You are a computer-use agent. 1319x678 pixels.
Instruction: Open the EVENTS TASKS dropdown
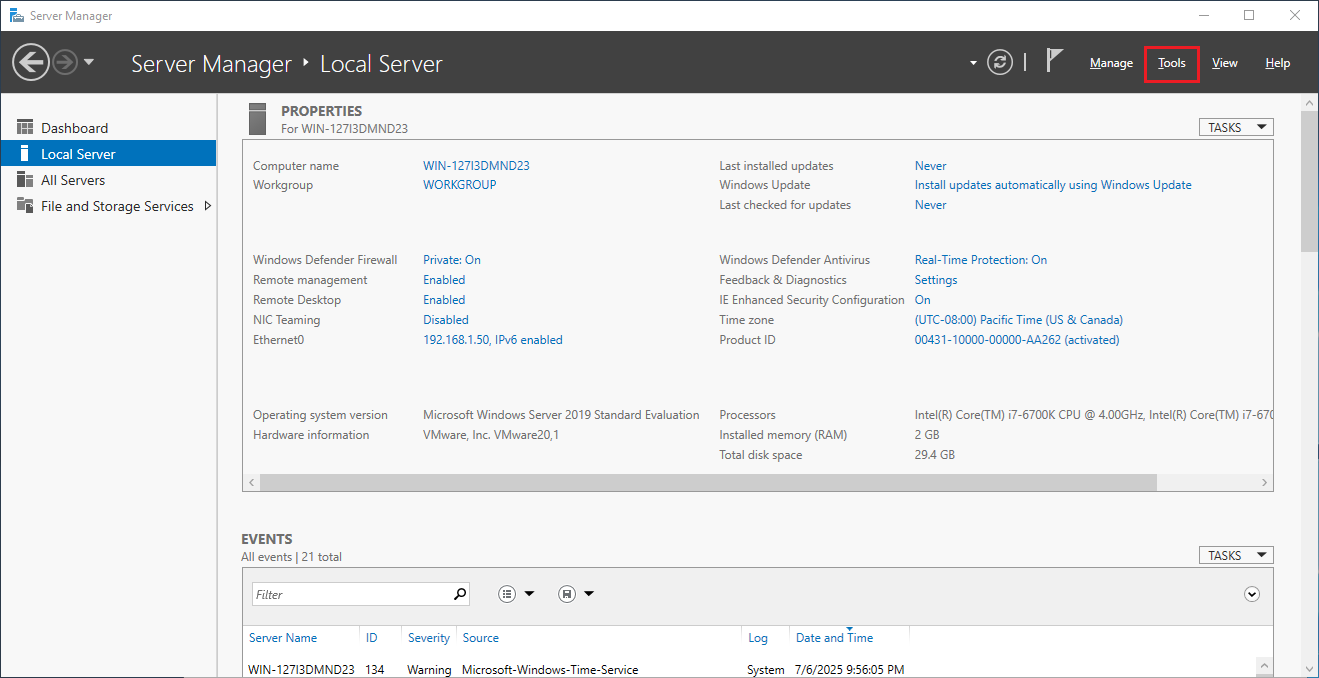pos(1235,555)
